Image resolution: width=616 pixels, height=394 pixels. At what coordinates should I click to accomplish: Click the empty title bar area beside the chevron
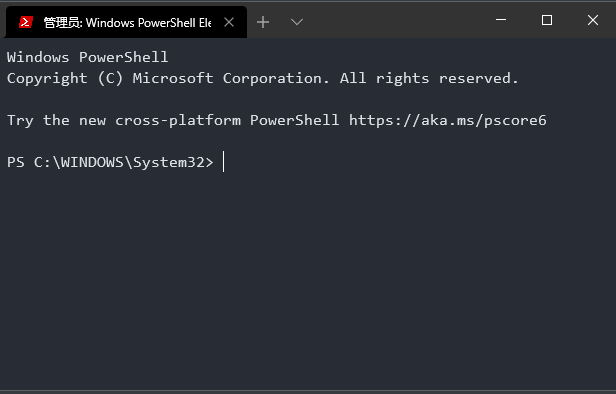click(x=397, y=22)
